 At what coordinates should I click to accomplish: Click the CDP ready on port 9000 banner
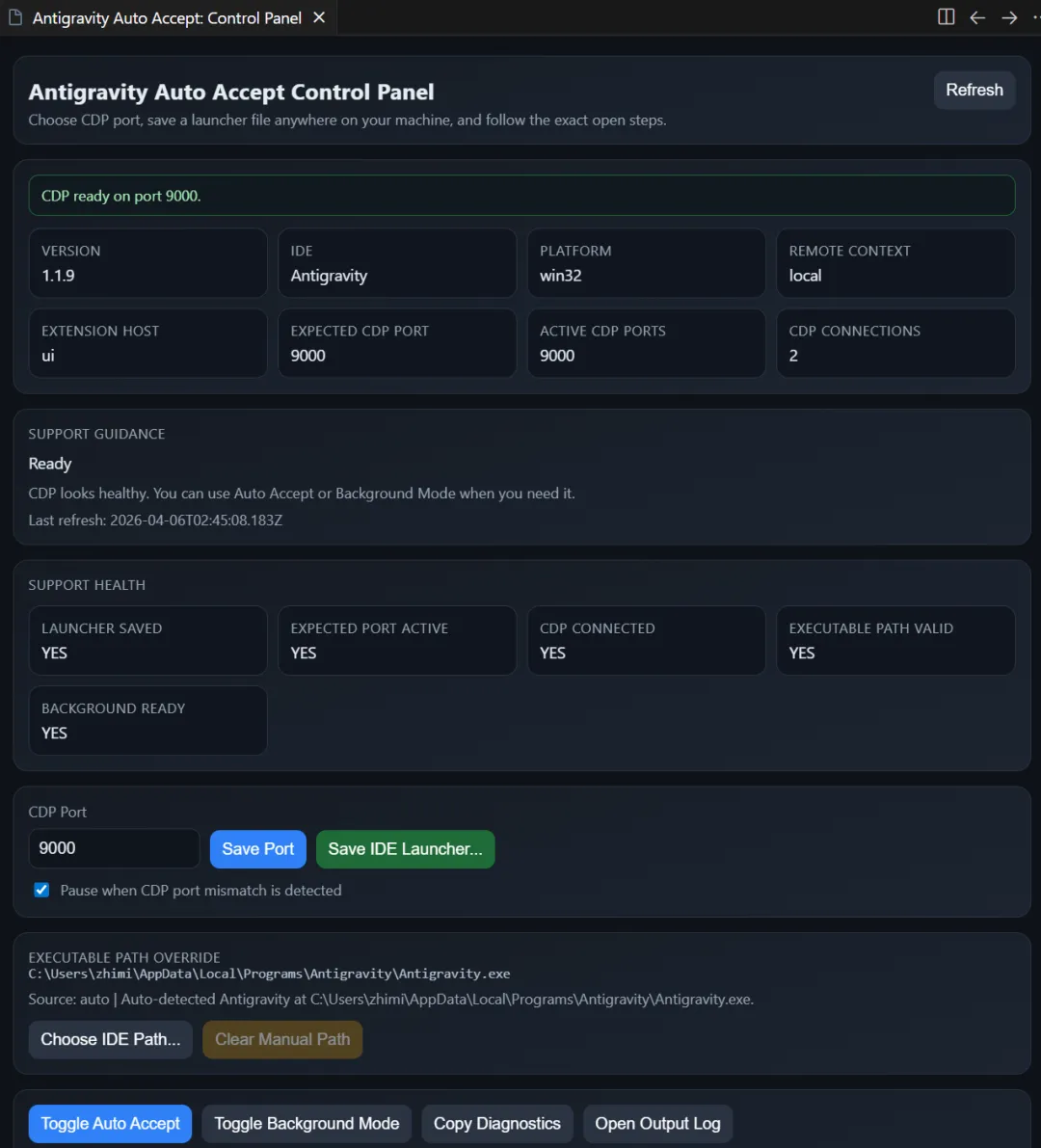520,196
